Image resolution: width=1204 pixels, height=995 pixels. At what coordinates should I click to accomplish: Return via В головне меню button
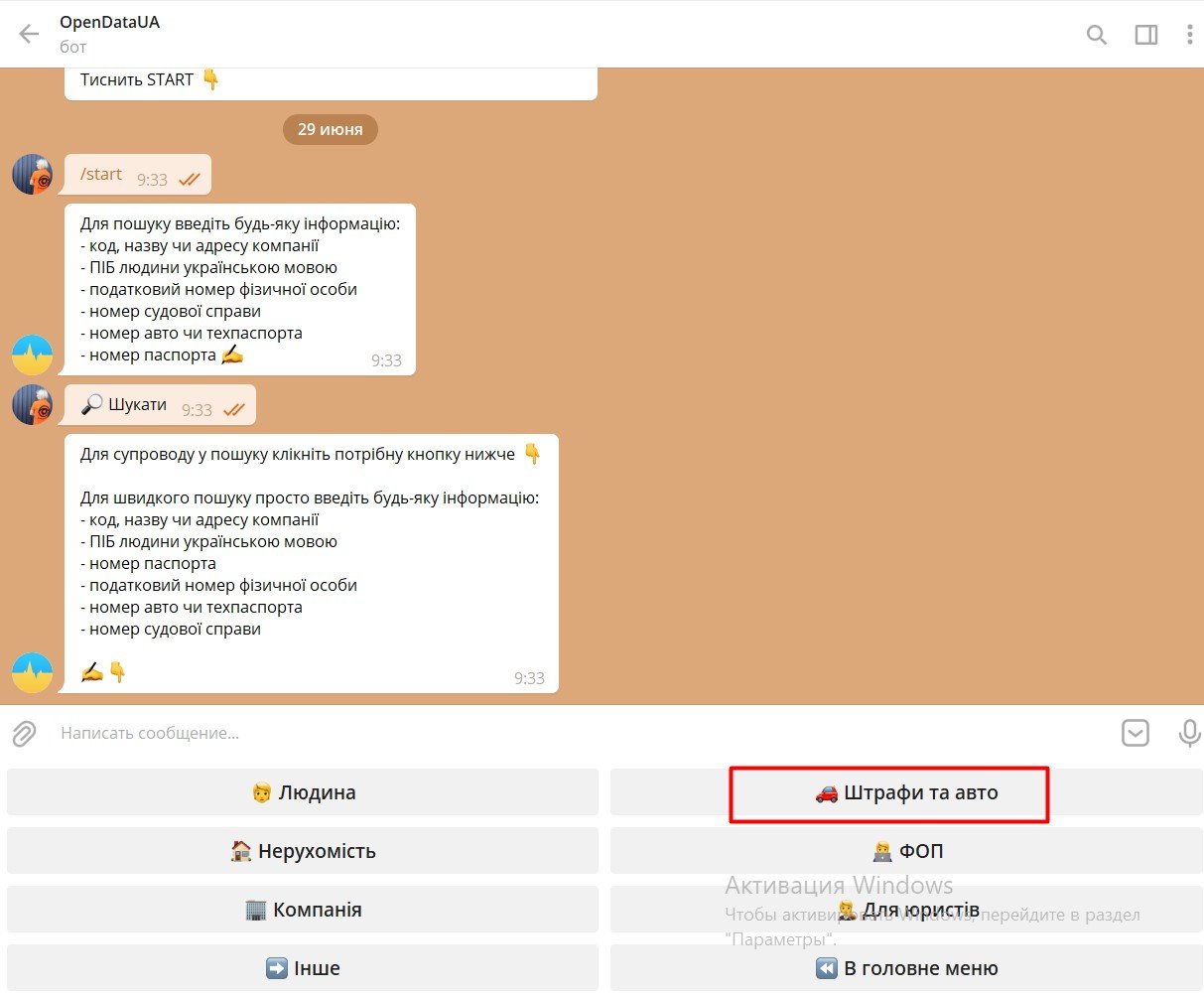(905, 968)
